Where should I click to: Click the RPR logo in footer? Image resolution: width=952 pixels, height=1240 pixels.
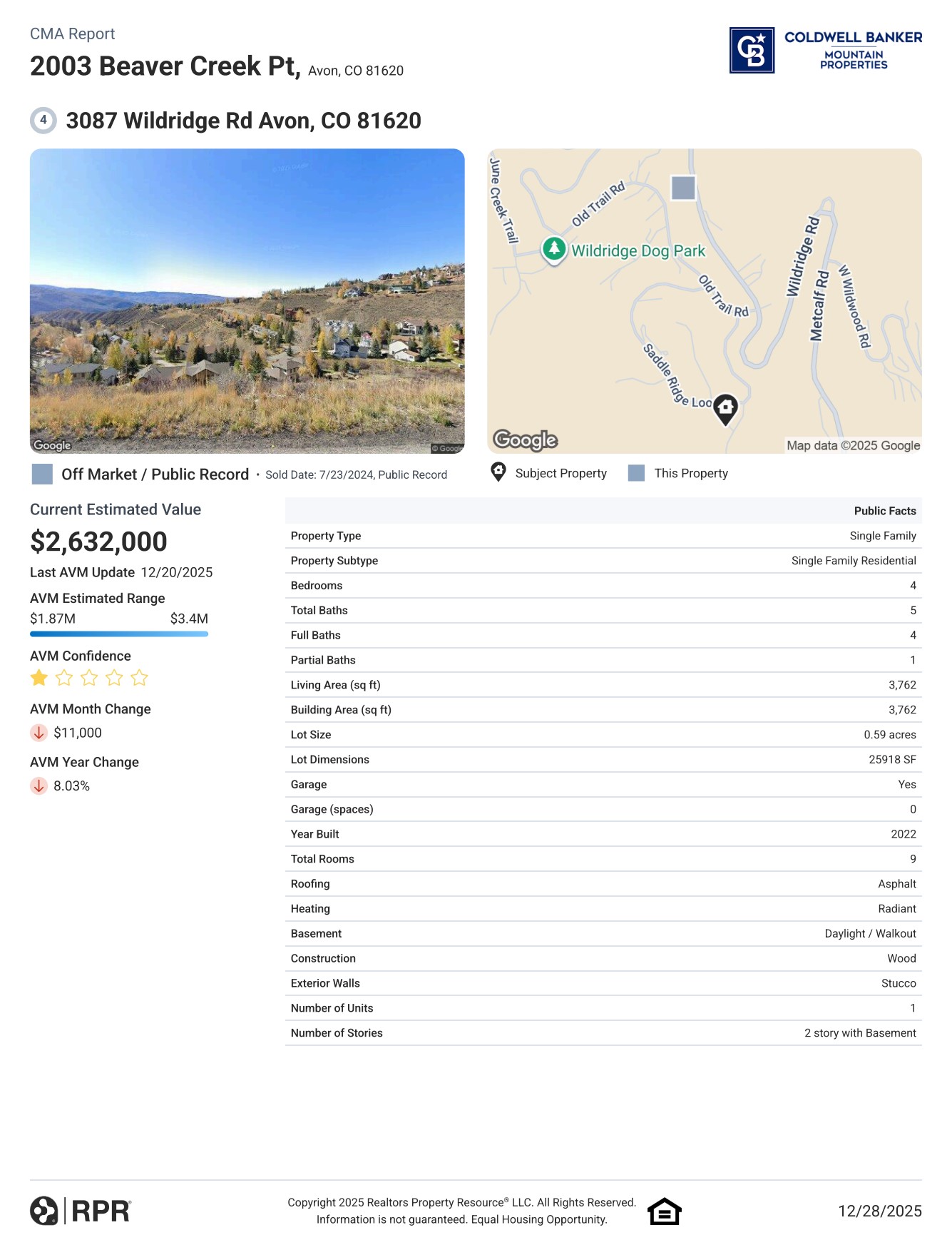[x=81, y=1211]
